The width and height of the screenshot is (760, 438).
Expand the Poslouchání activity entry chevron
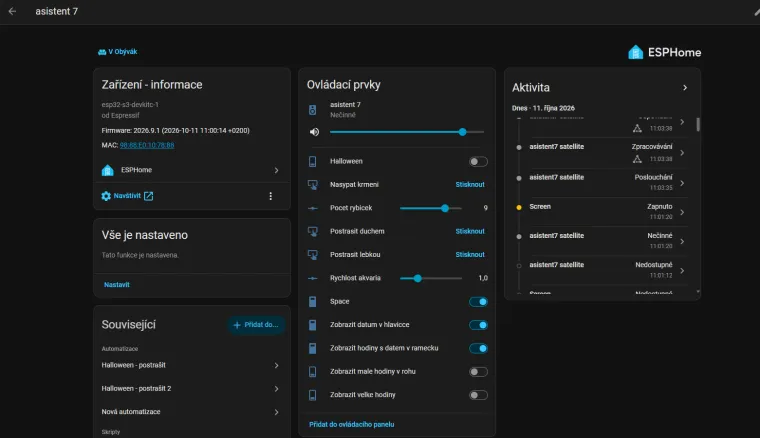pyautogui.click(x=682, y=183)
